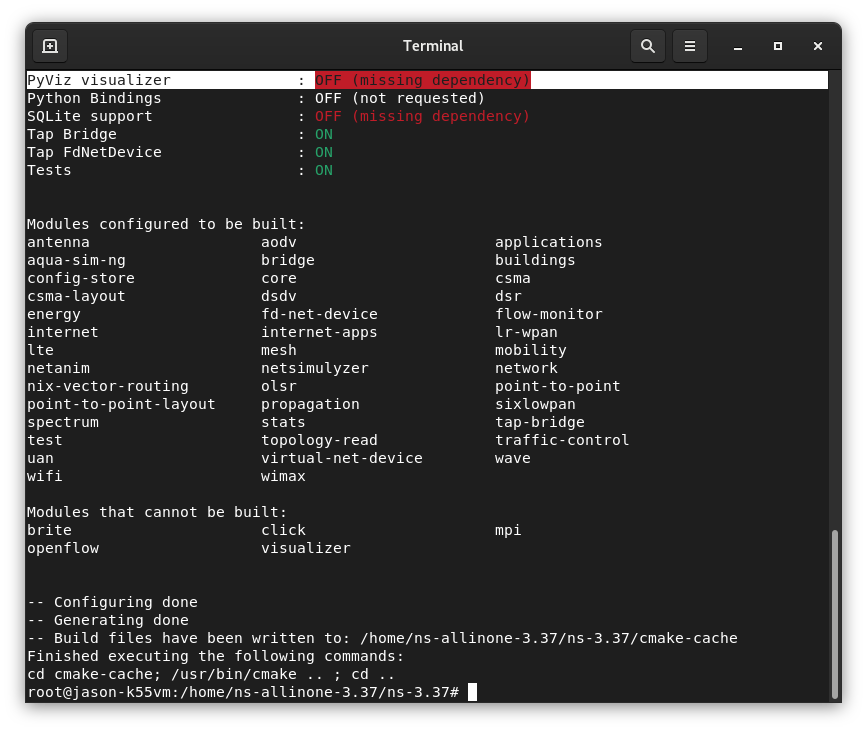The width and height of the screenshot is (867, 731).
Task: Click the lr-wpan module name
Action: (526, 332)
